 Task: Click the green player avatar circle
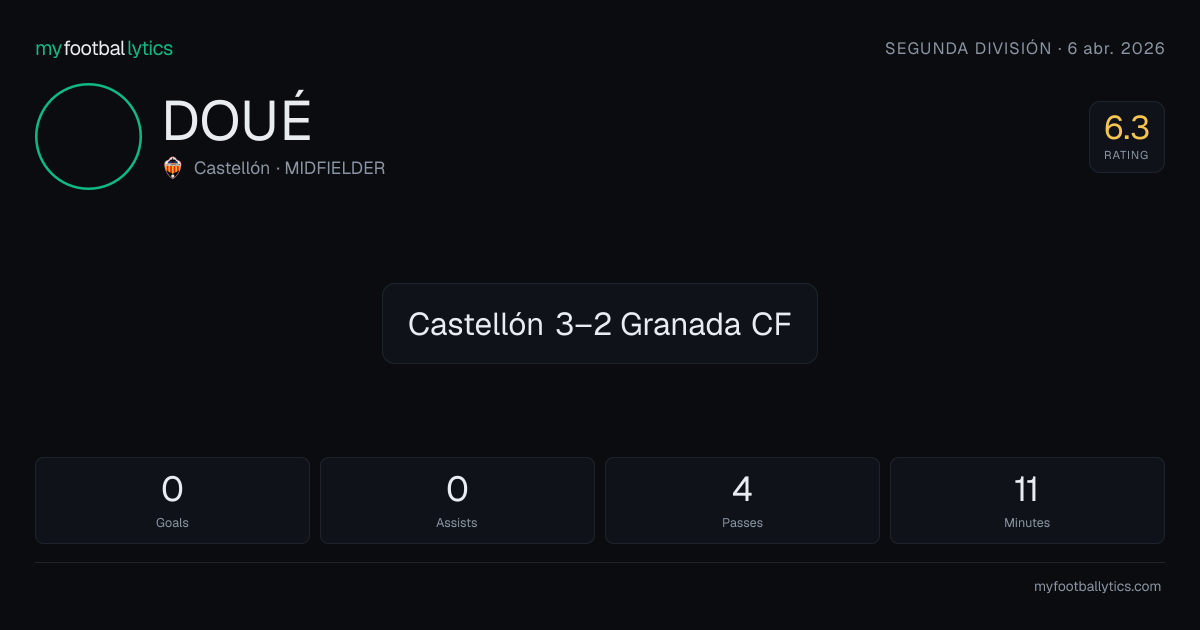point(88,136)
